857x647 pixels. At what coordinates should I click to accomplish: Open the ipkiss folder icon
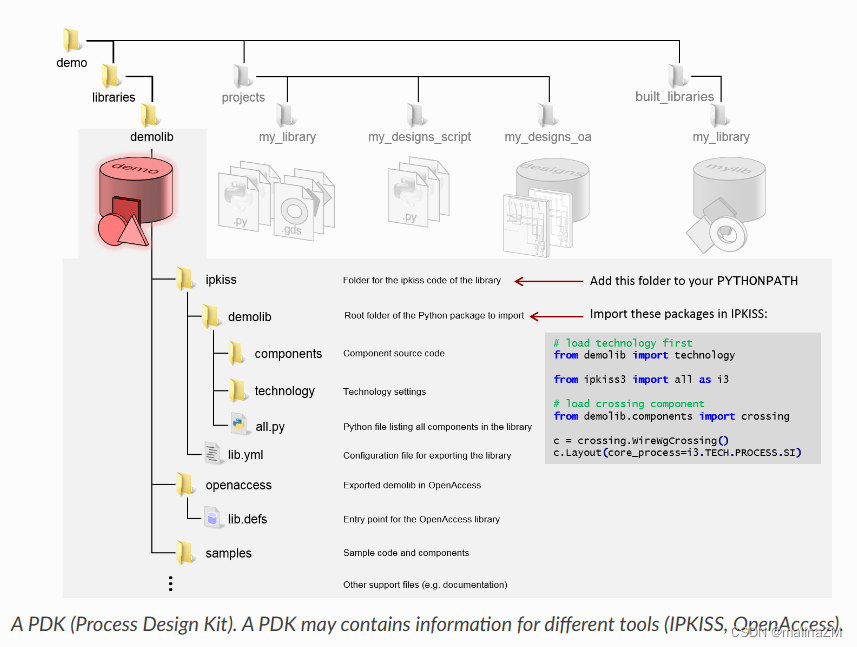[185, 279]
